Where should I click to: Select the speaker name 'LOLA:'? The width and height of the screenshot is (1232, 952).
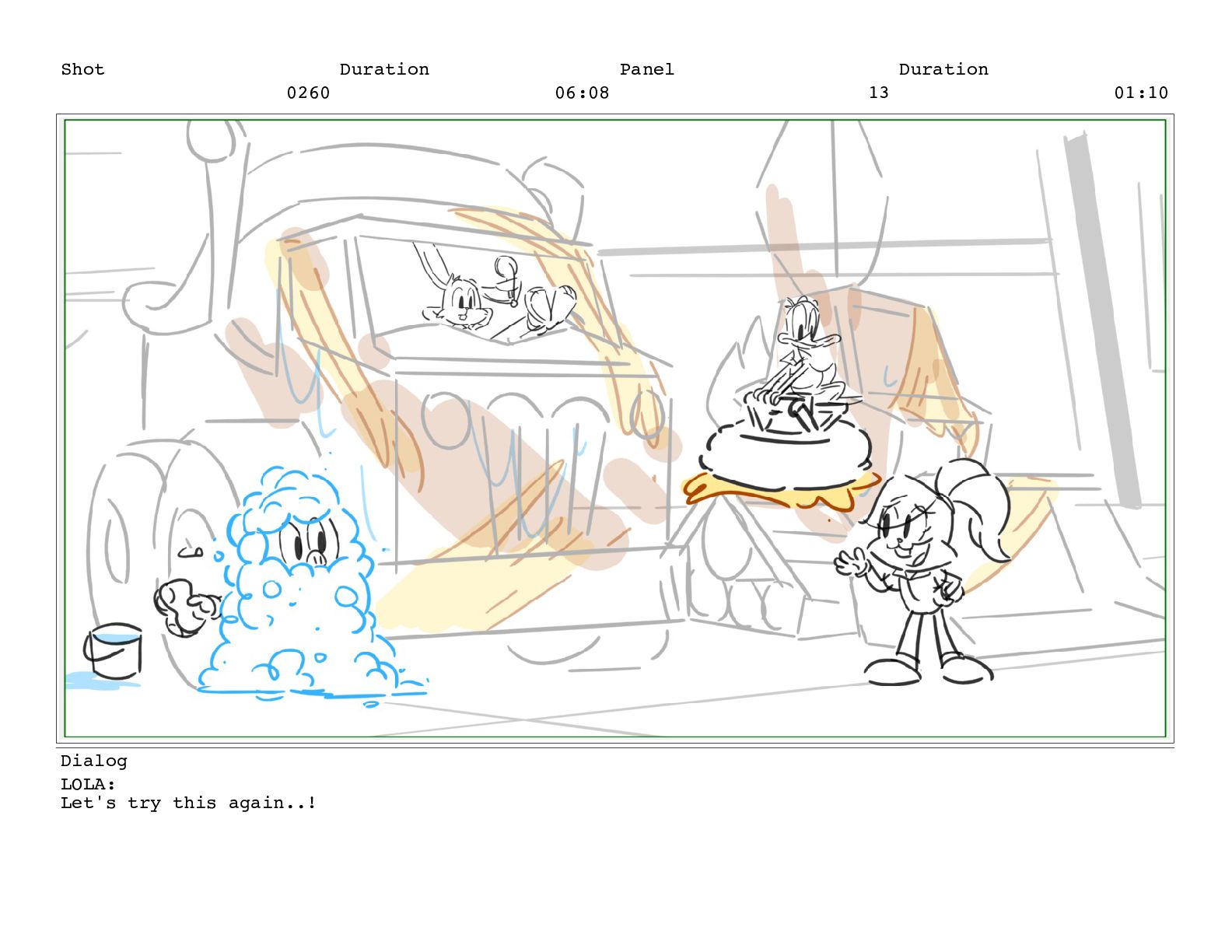pyautogui.click(x=88, y=784)
